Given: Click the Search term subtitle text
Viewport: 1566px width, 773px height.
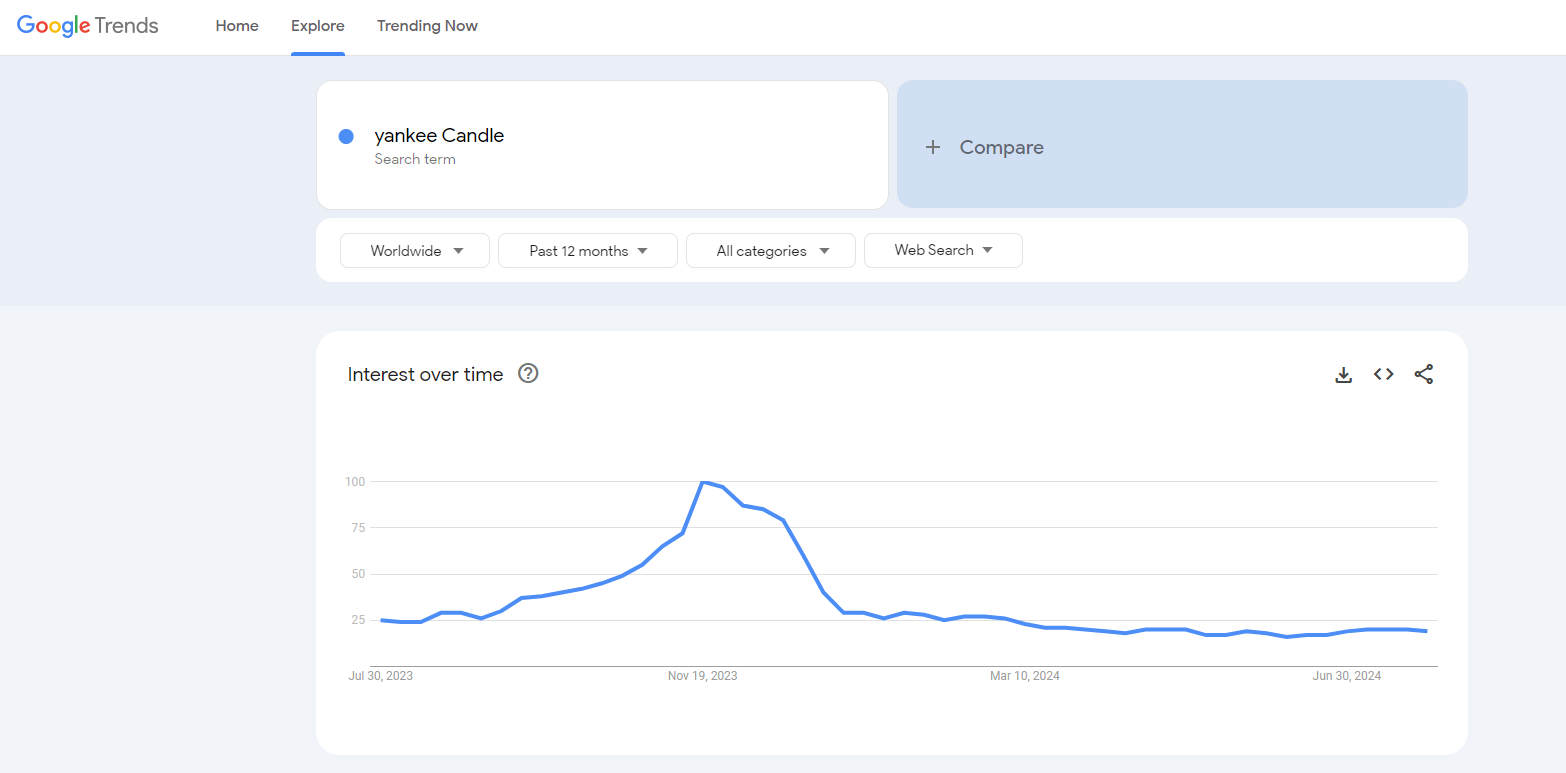Looking at the screenshot, I should coord(415,159).
